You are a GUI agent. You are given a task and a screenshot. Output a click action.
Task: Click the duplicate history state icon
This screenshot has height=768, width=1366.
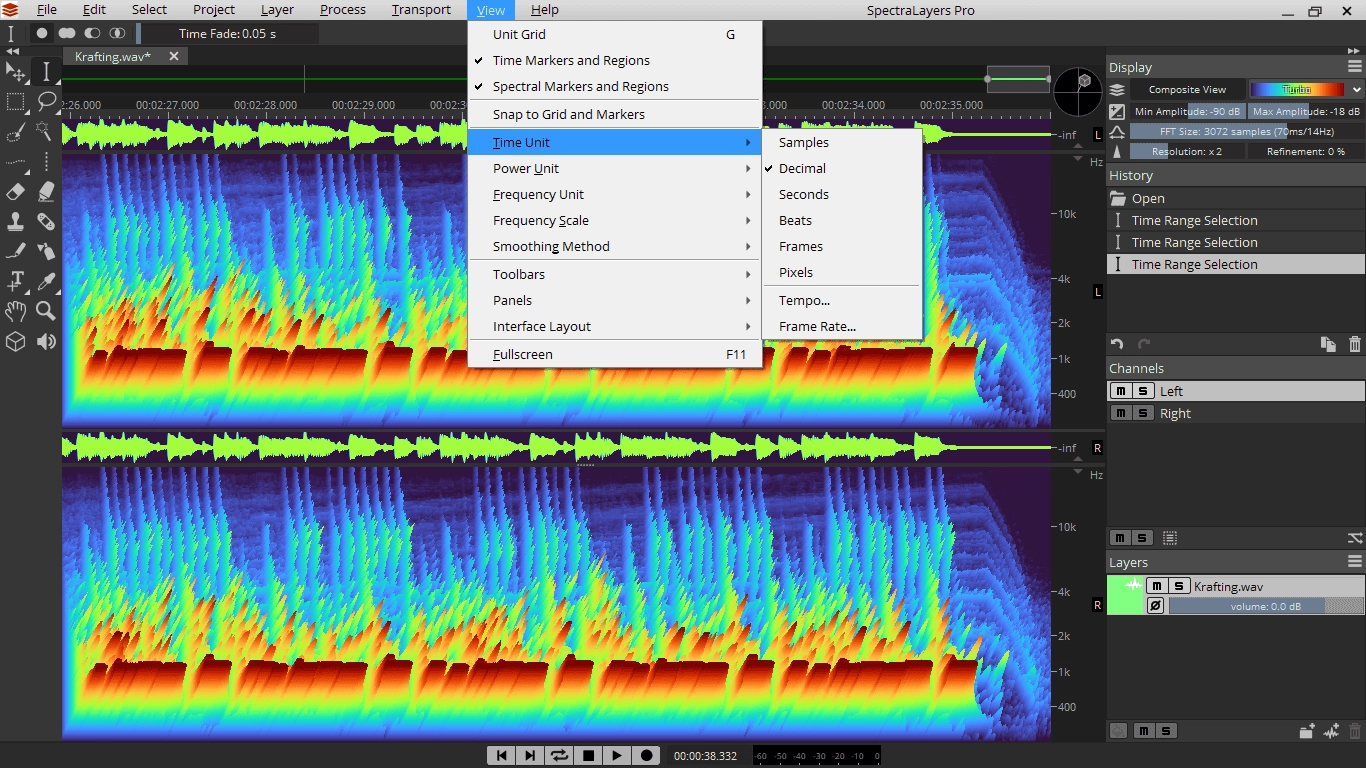pyautogui.click(x=1328, y=344)
